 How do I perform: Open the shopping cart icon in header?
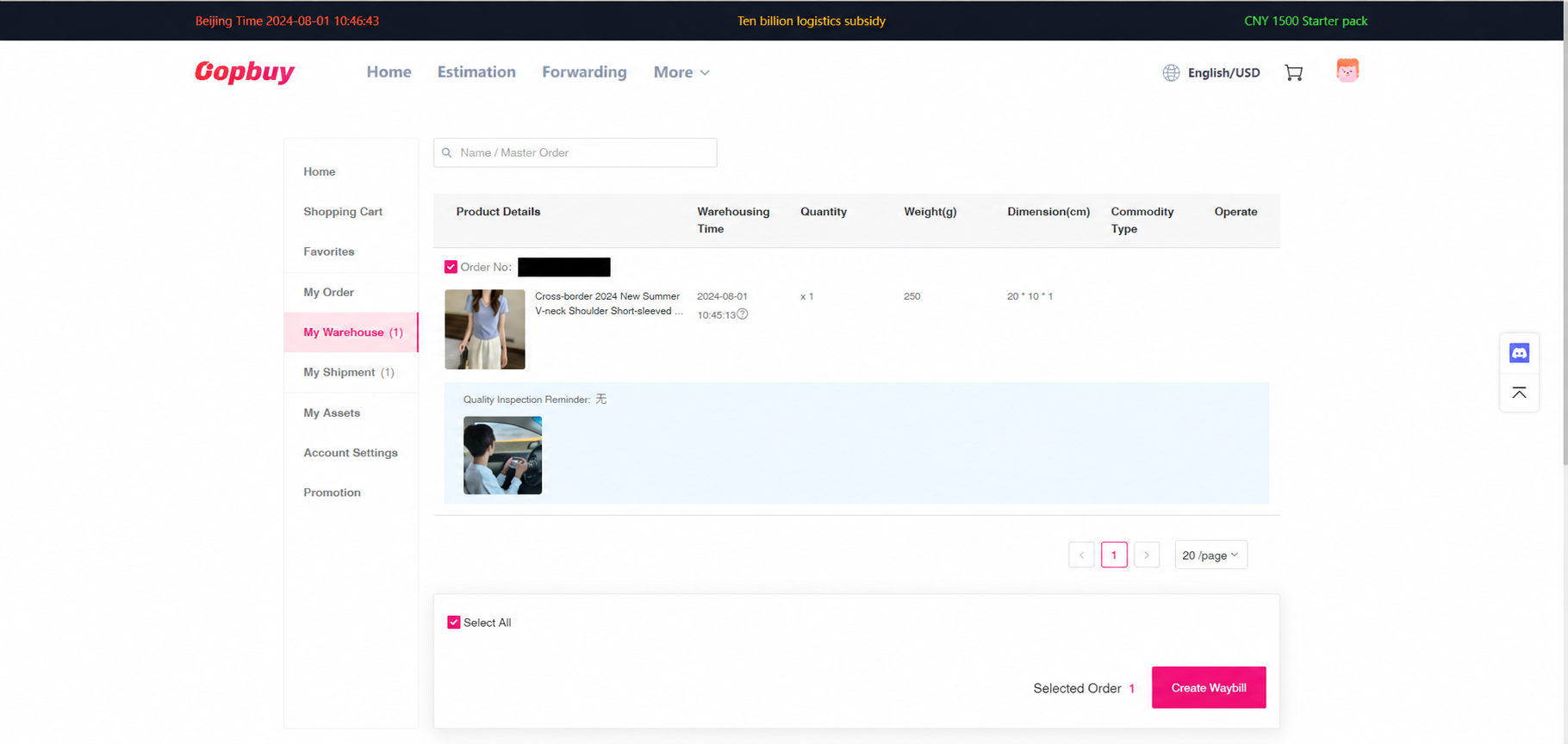(x=1293, y=72)
